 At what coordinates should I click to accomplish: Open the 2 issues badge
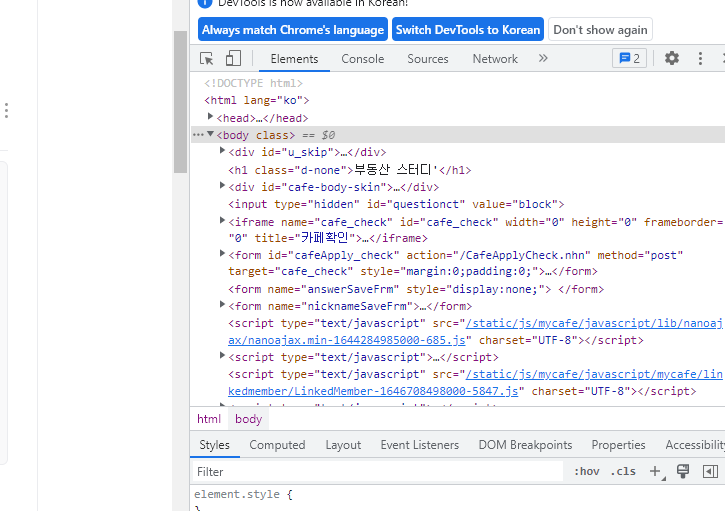[x=629, y=59]
